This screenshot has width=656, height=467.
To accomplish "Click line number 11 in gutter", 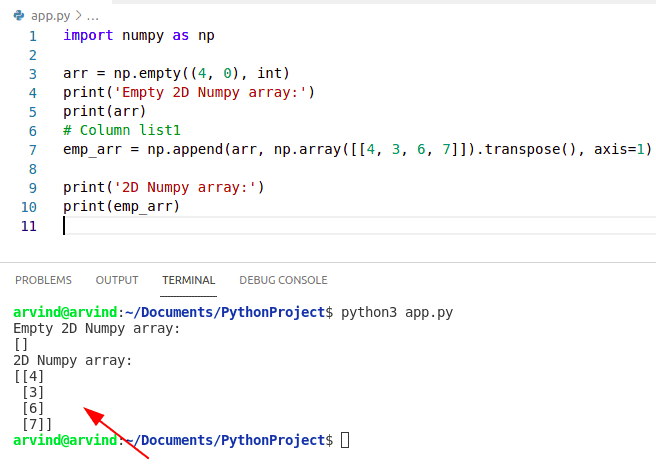I will click(x=29, y=226).
